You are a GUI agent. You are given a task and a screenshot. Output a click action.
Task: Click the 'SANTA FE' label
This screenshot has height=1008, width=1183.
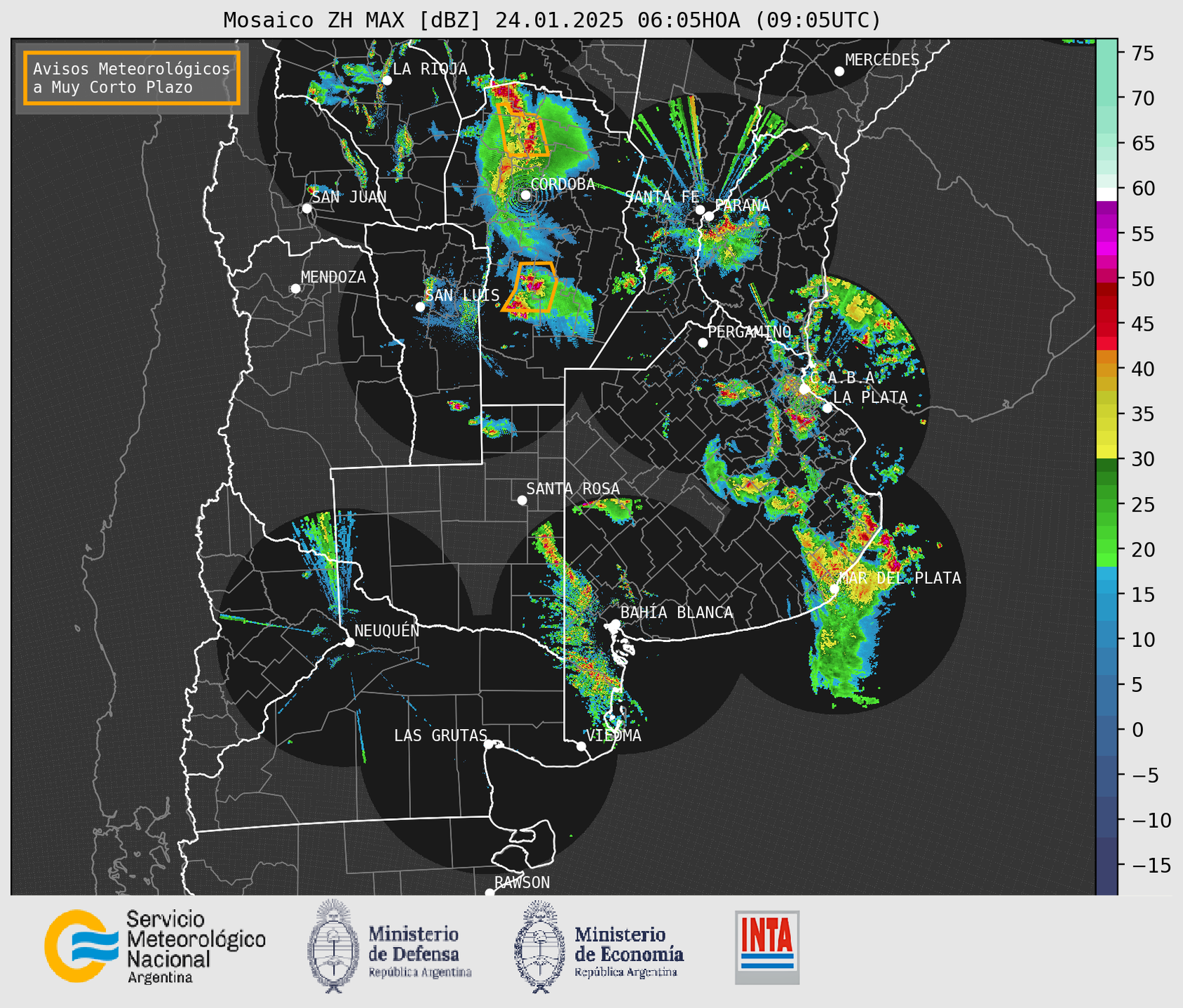coord(662,197)
